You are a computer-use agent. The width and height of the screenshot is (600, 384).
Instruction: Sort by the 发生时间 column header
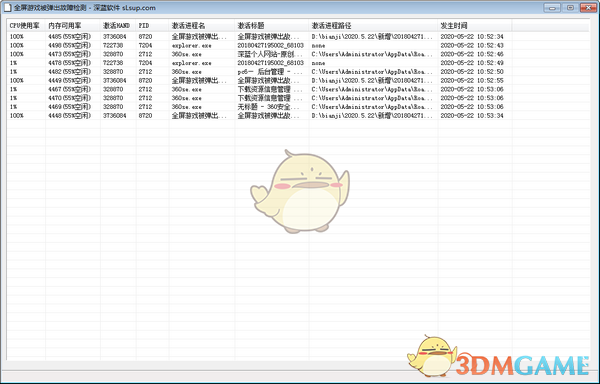pos(475,26)
